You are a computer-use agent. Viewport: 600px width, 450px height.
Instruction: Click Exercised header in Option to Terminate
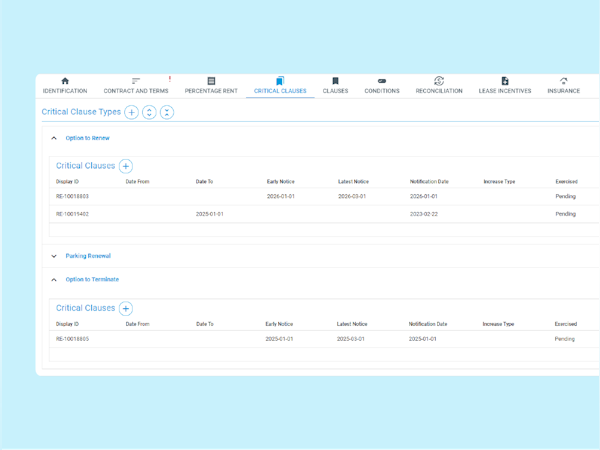point(566,324)
